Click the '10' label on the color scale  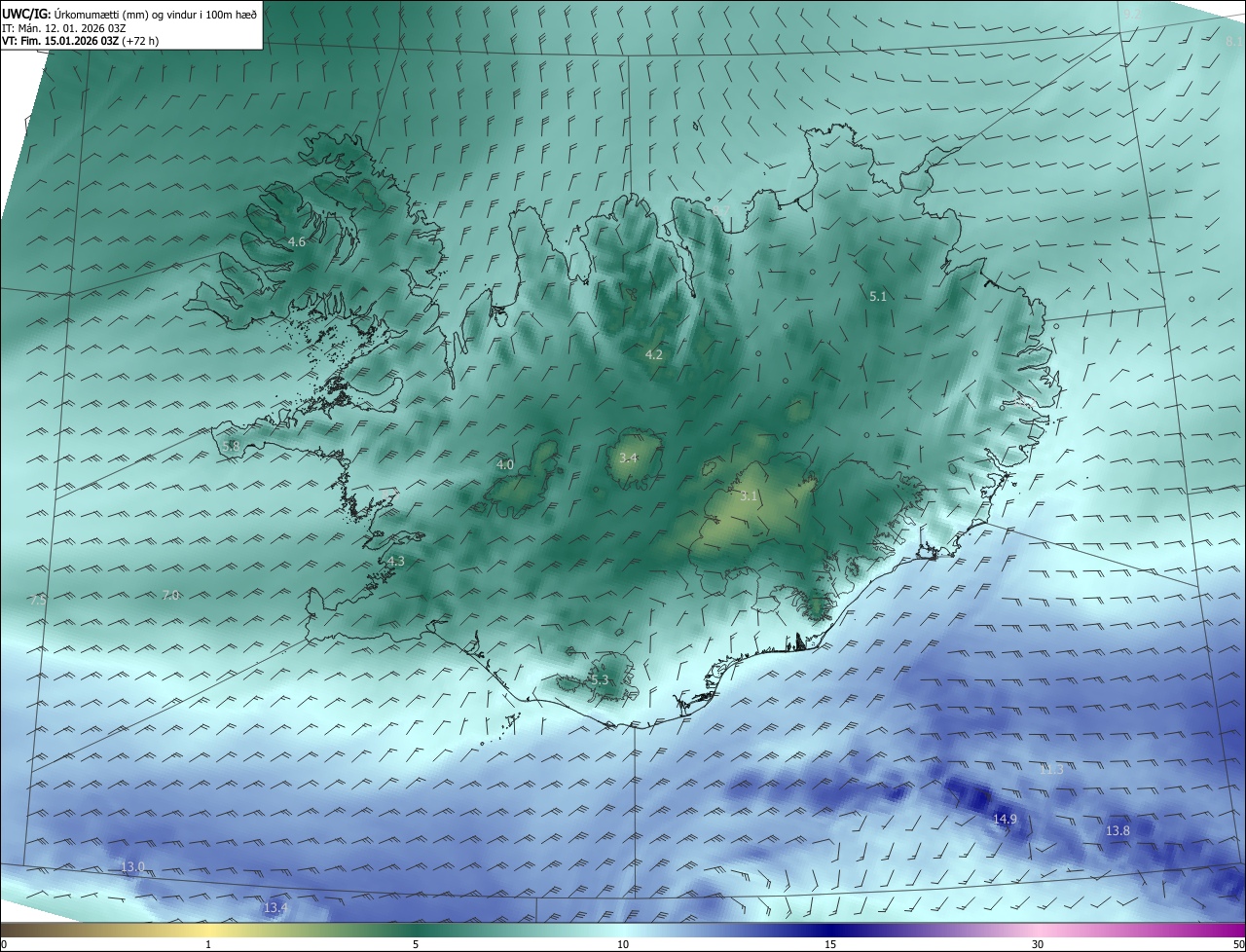pos(623,944)
